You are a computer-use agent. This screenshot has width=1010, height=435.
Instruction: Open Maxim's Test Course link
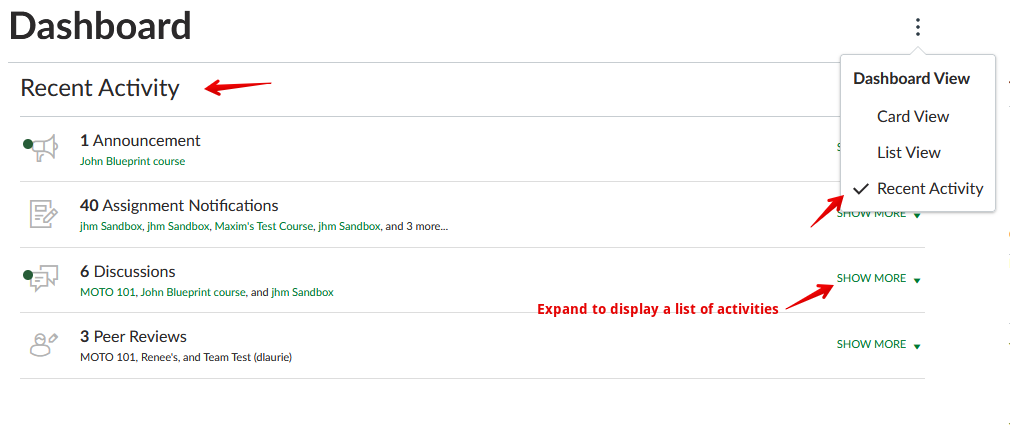(262, 227)
